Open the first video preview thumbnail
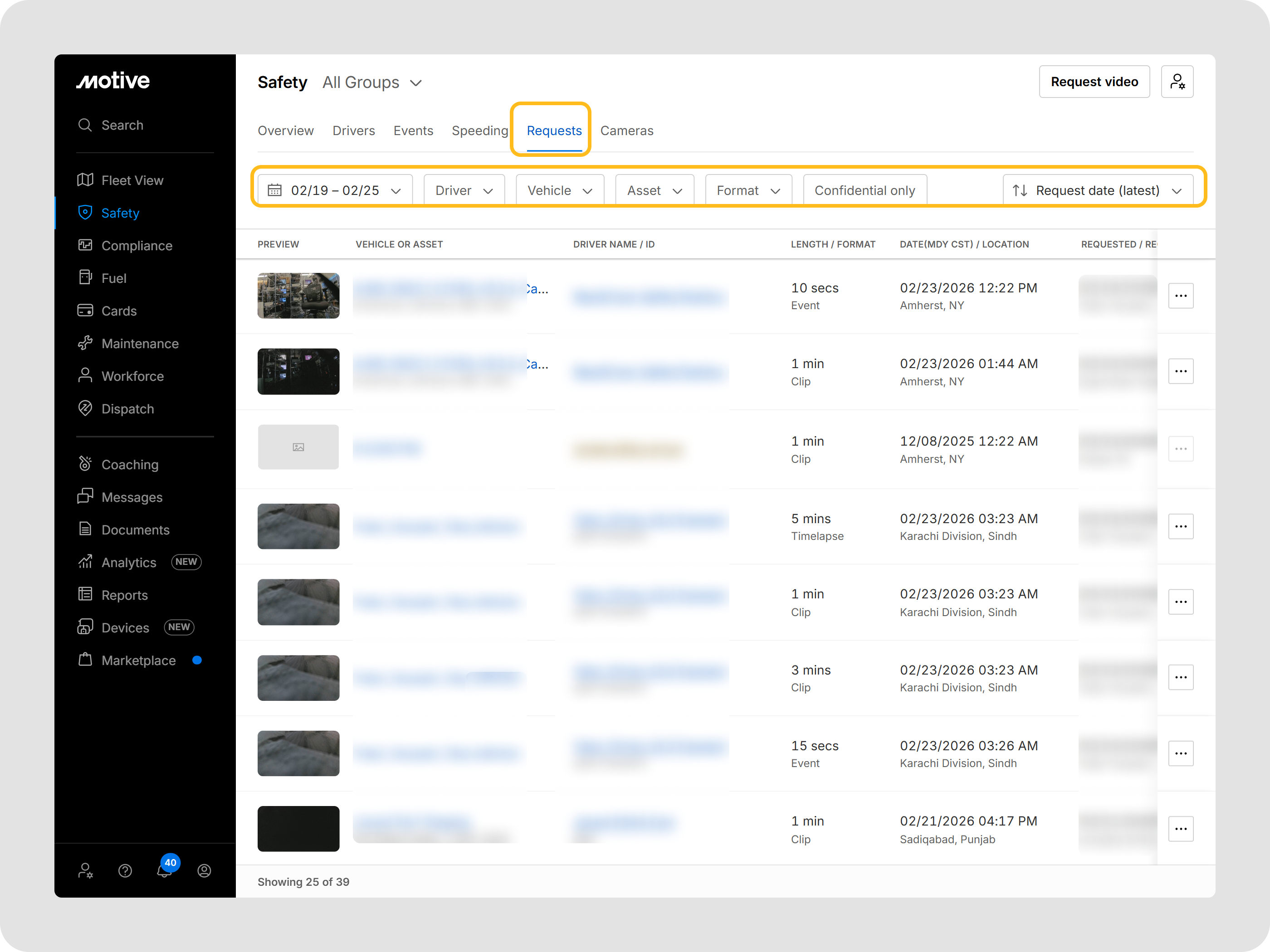 [x=298, y=296]
